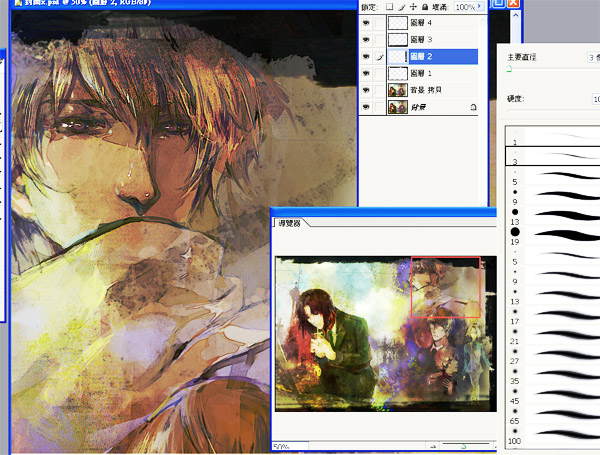Viewport: 600px width, 455px height.
Task: Click the red view box in navigator preview
Action: click(x=445, y=287)
